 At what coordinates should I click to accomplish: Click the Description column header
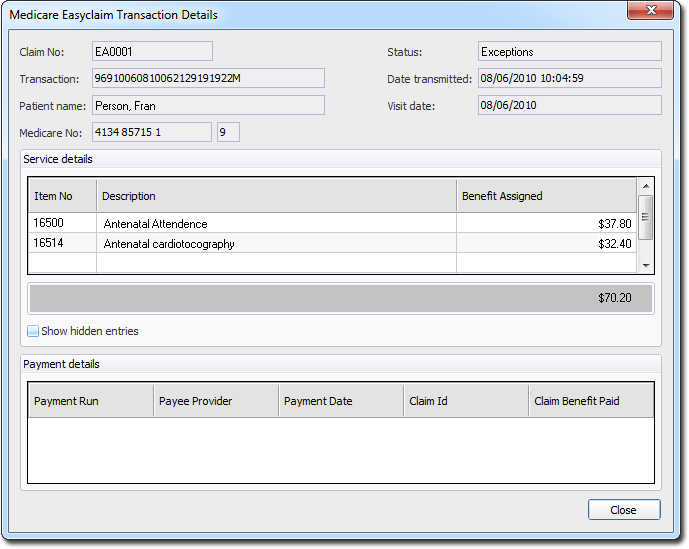point(275,196)
